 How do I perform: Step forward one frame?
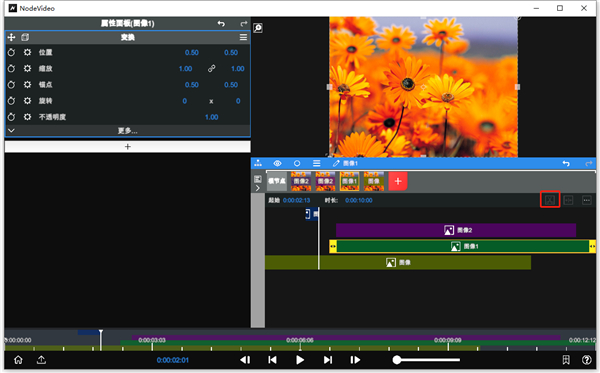tap(355, 360)
